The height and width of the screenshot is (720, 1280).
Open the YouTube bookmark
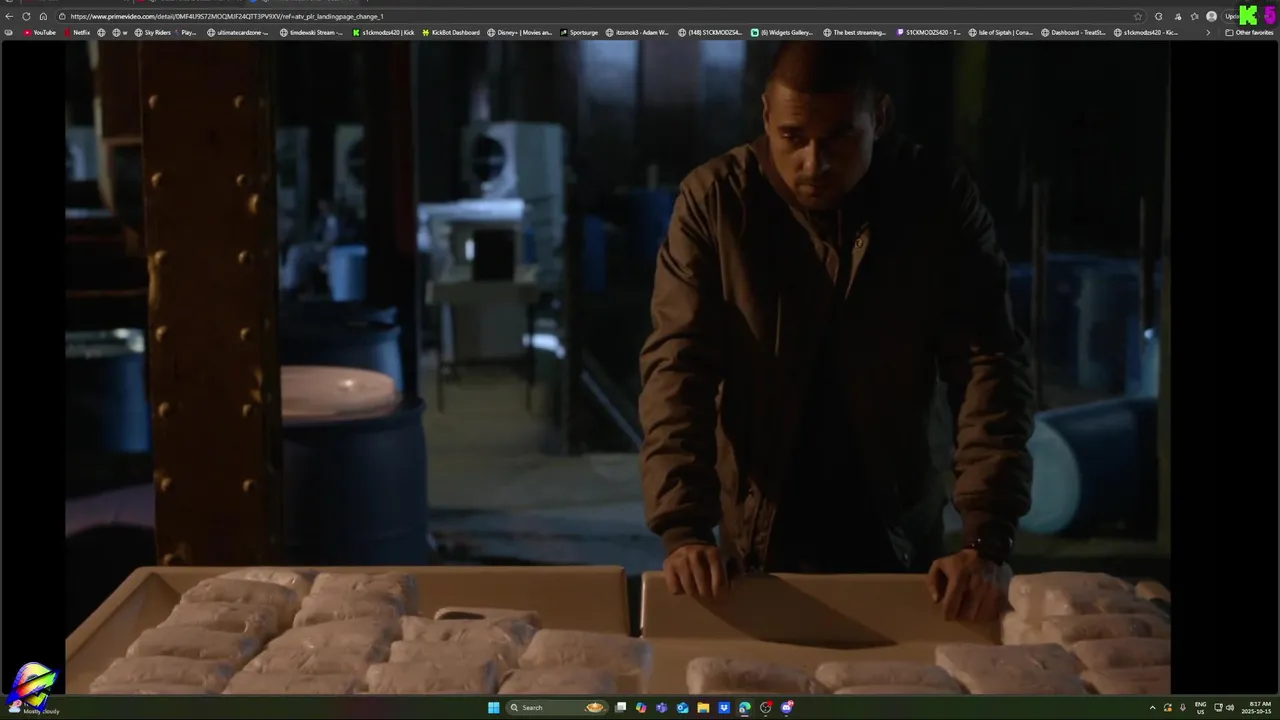[39, 32]
